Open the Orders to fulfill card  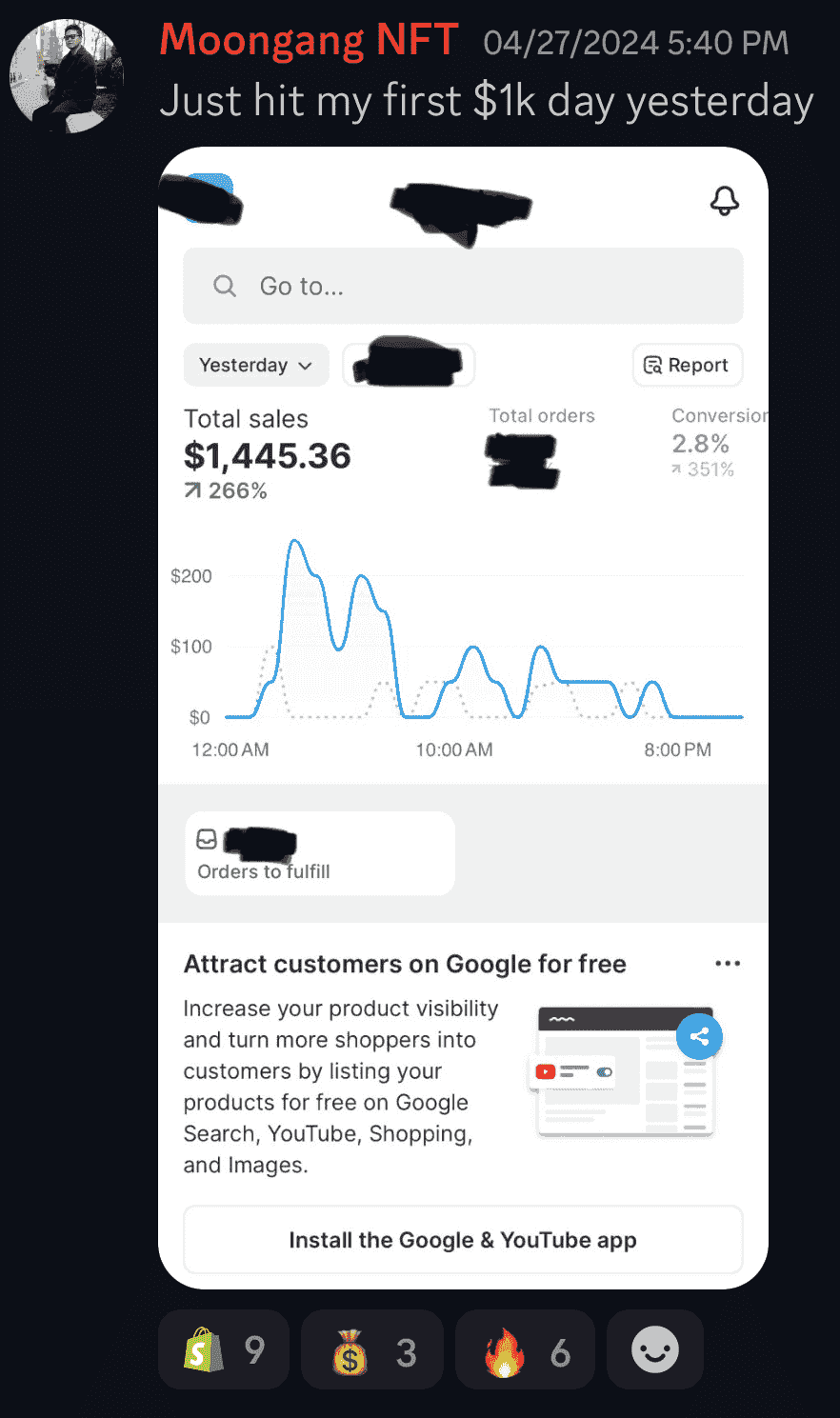(320, 853)
